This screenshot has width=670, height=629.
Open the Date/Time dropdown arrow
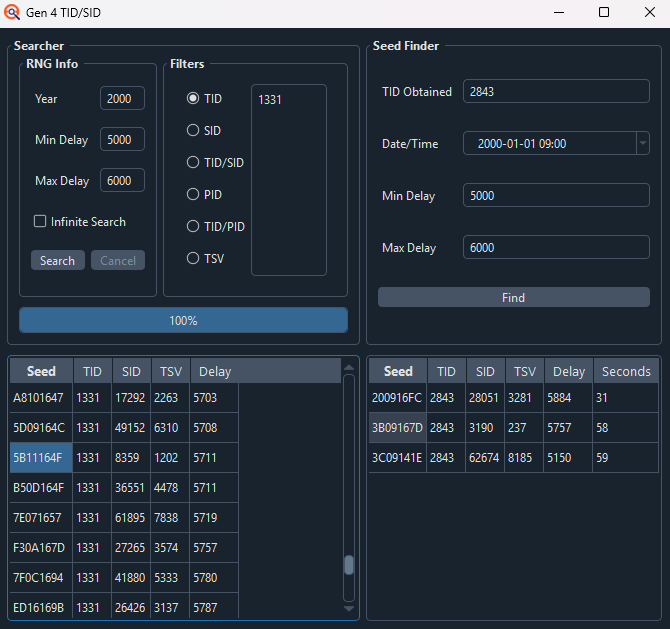pyautogui.click(x=643, y=143)
